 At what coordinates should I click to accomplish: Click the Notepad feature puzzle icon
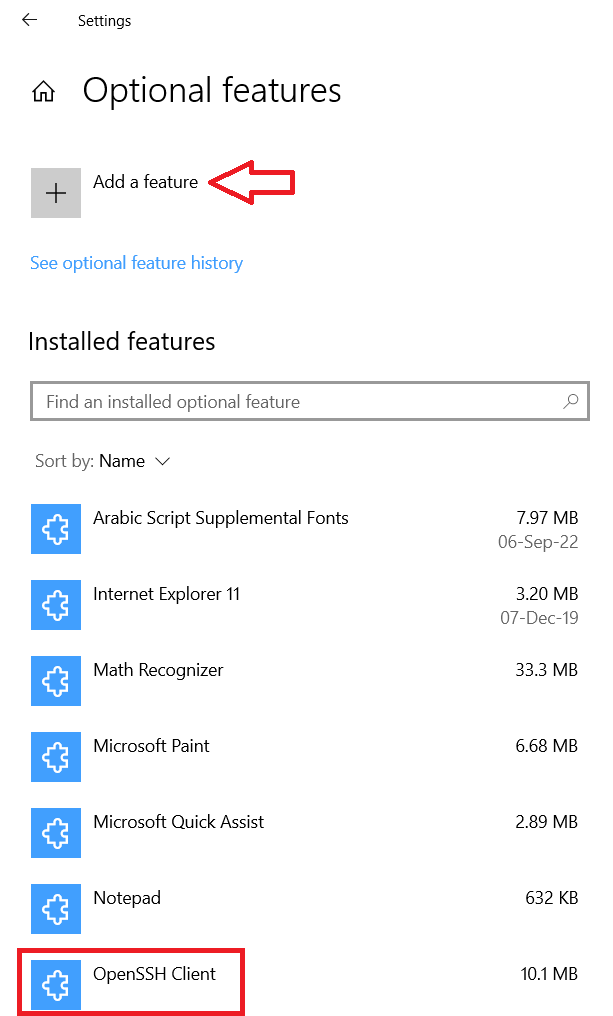tap(56, 908)
